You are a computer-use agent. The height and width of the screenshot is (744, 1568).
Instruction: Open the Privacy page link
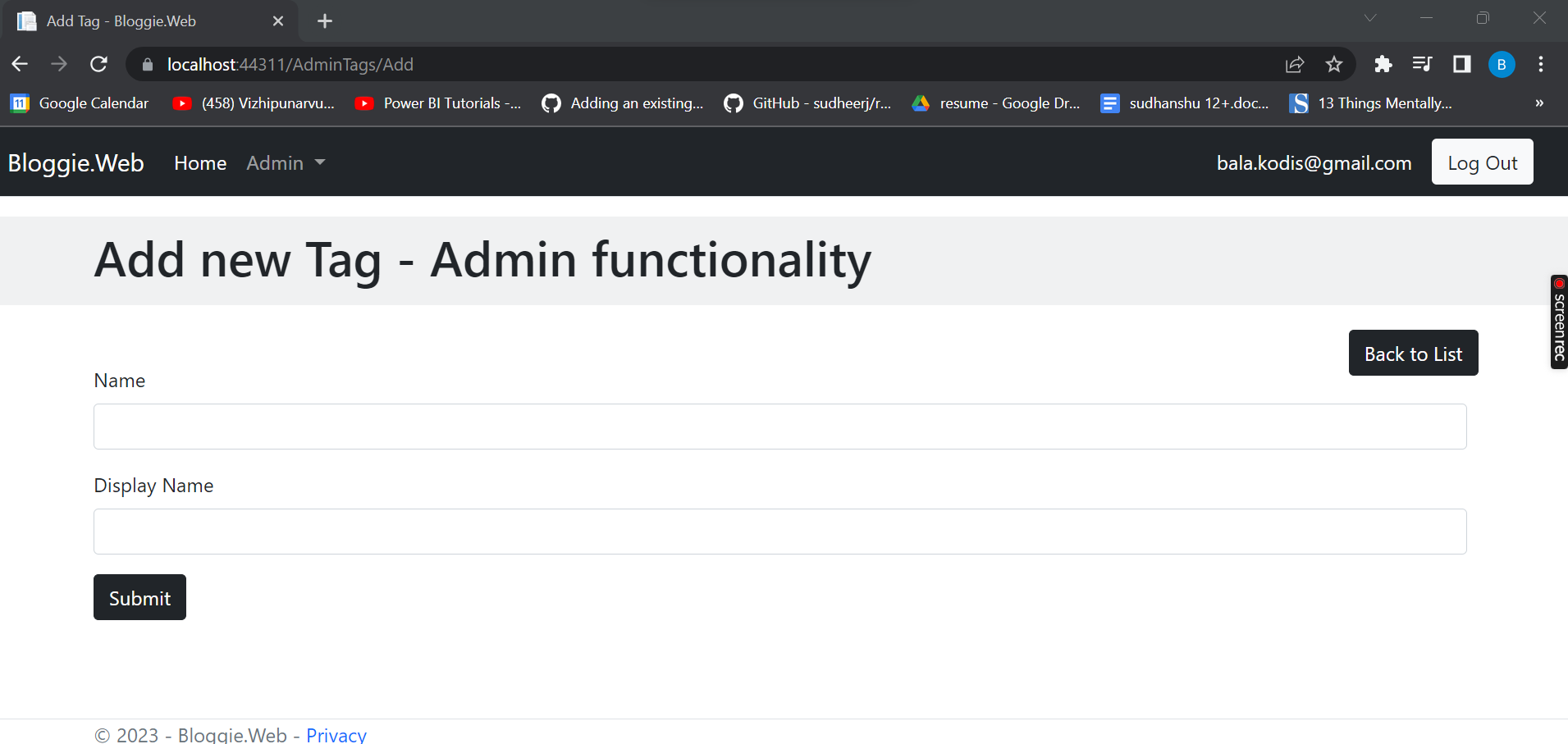[336, 733]
